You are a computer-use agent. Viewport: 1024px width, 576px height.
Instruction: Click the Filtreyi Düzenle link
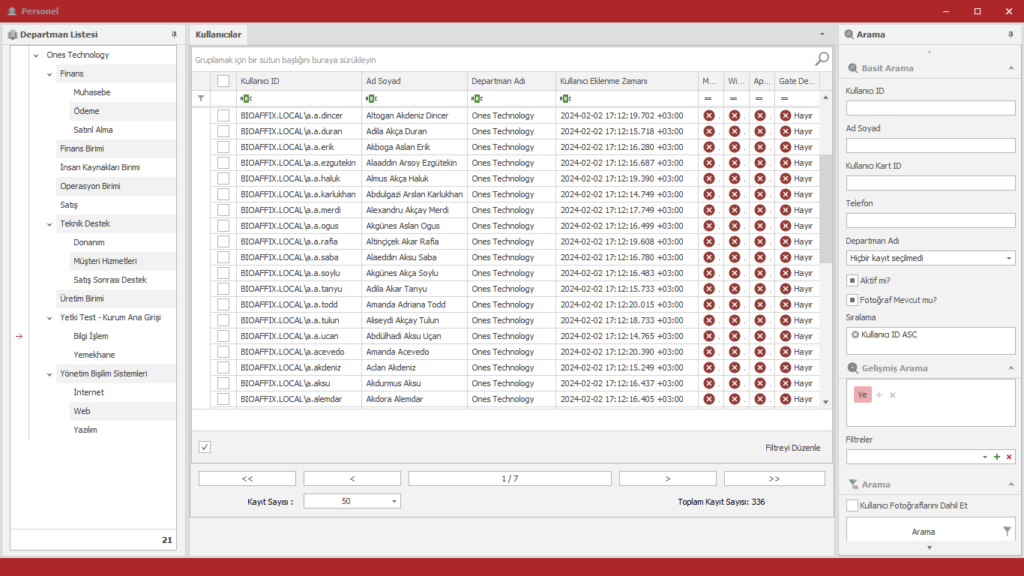pyautogui.click(x=793, y=447)
